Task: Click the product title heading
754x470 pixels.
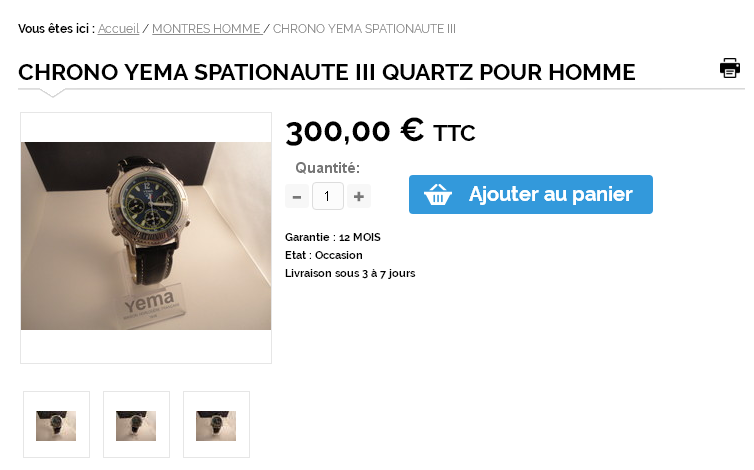Action: pyautogui.click(x=327, y=73)
